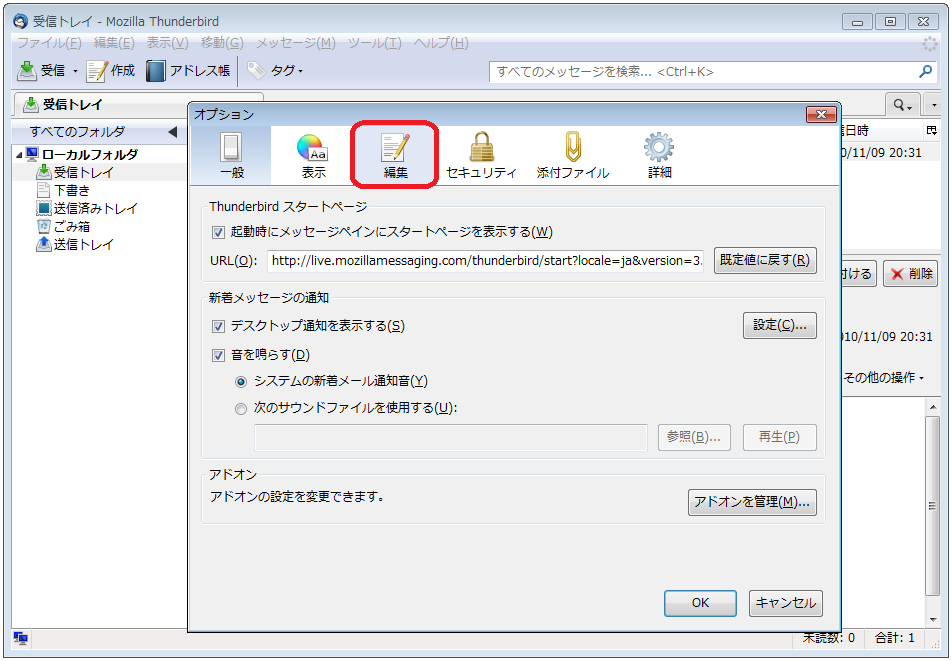Select 送信トレイ folder
Viewport: 952px width, 661px height.
pyautogui.click(x=84, y=245)
